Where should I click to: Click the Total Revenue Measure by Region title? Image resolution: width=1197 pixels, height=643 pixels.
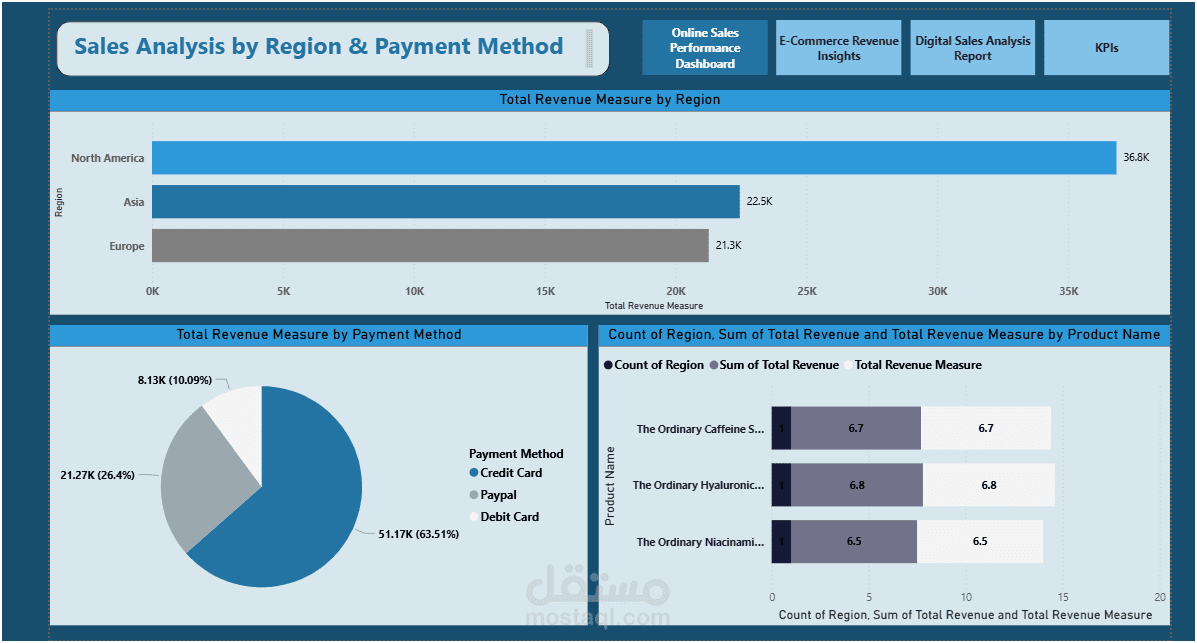[609, 100]
